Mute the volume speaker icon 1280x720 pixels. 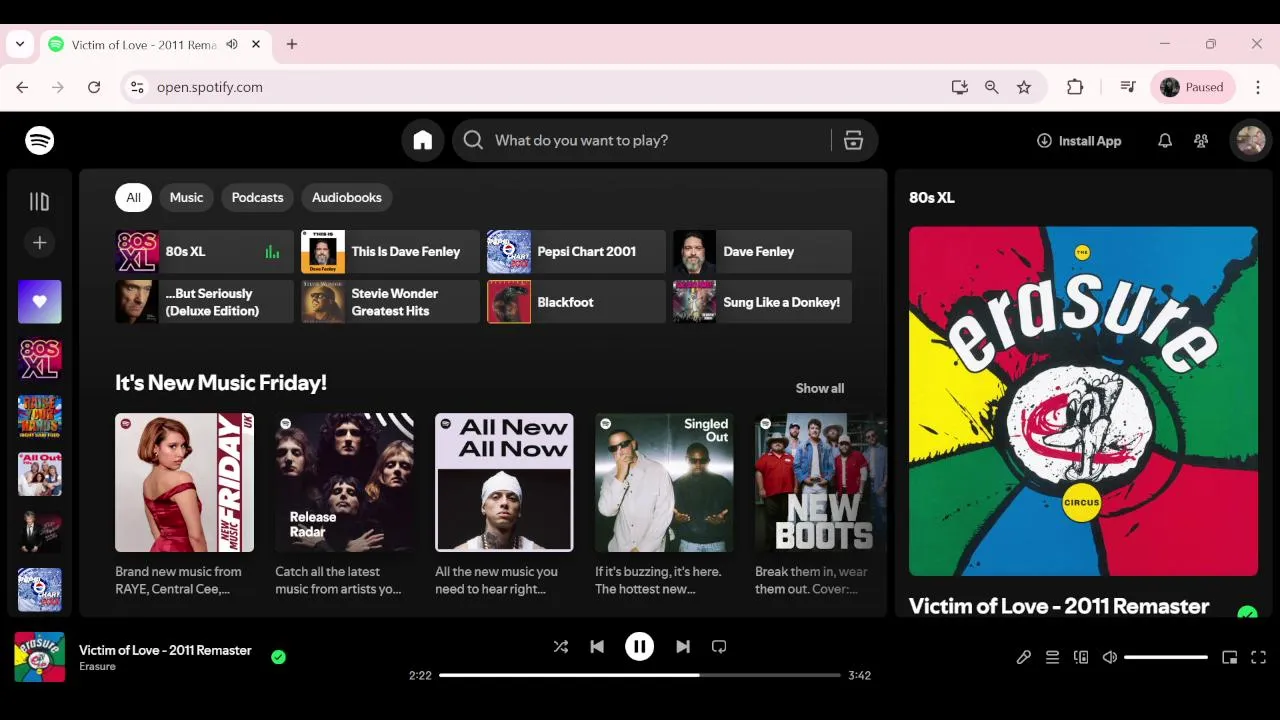[1110, 657]
